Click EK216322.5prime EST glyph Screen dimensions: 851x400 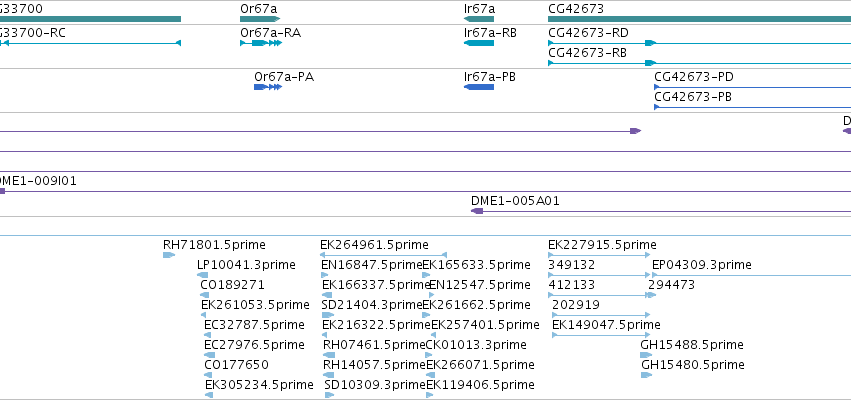coord(325,335)
